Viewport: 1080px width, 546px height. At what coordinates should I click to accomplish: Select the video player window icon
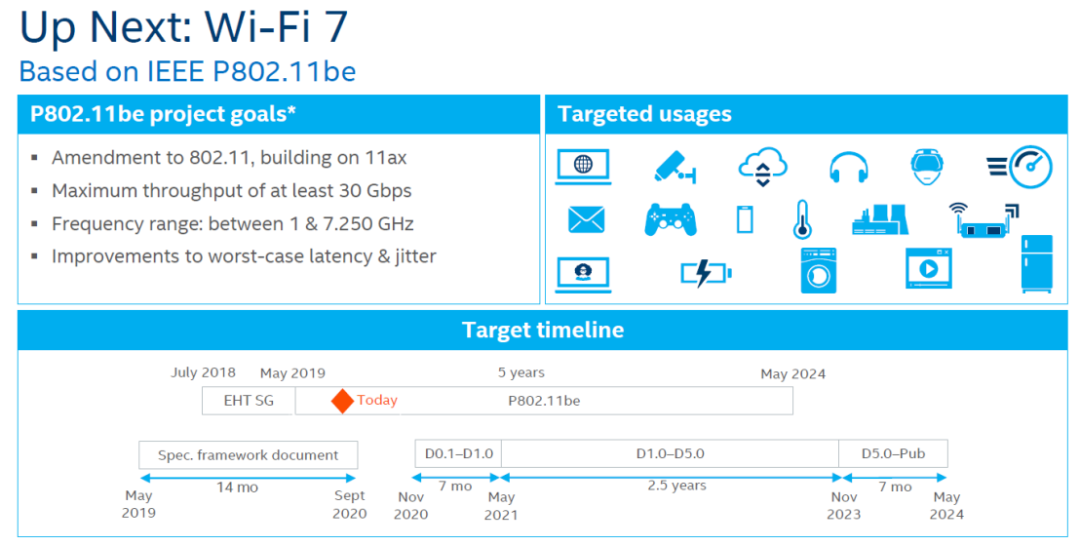(928, 268)
